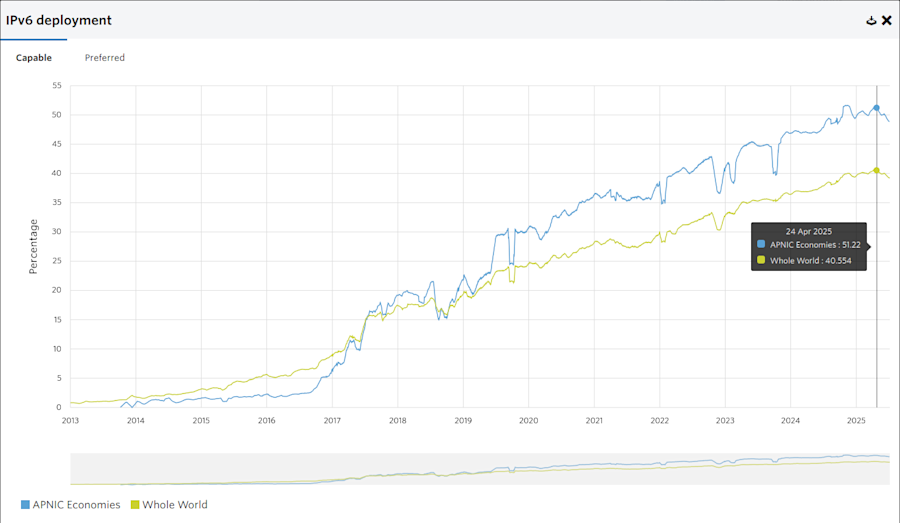
Task: Click the 'IPv6 deployment' title
Action: pyautogui.click(x=59, y=20)
